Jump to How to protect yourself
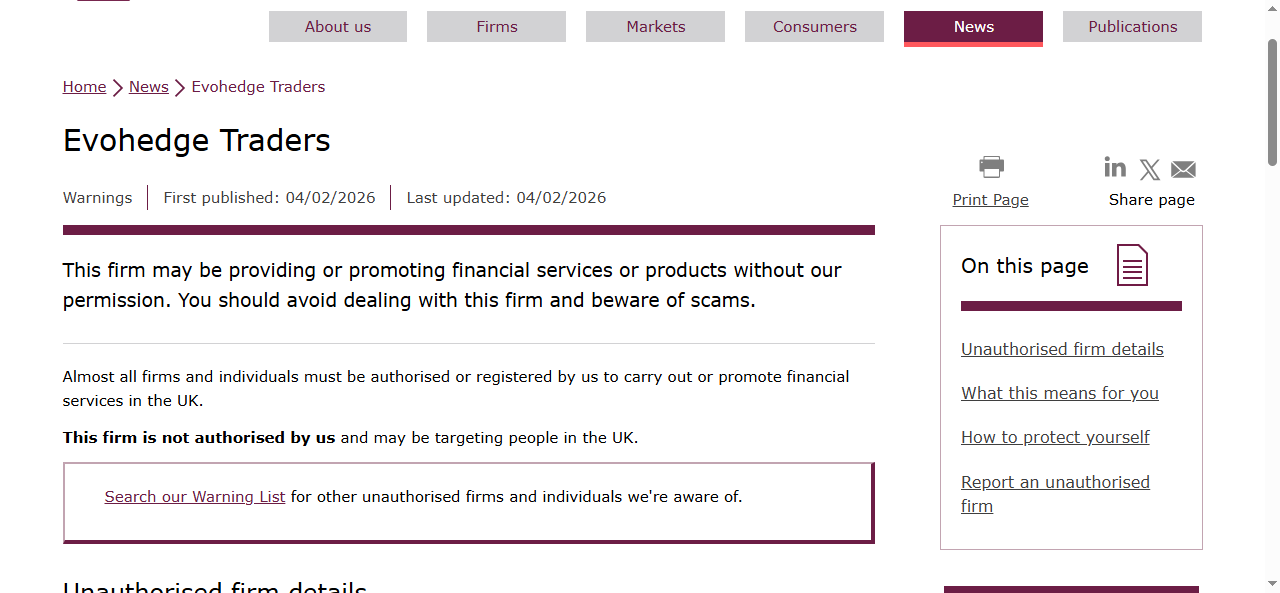The height and width of the screenshot is (593, 1280). (1055, 437)
